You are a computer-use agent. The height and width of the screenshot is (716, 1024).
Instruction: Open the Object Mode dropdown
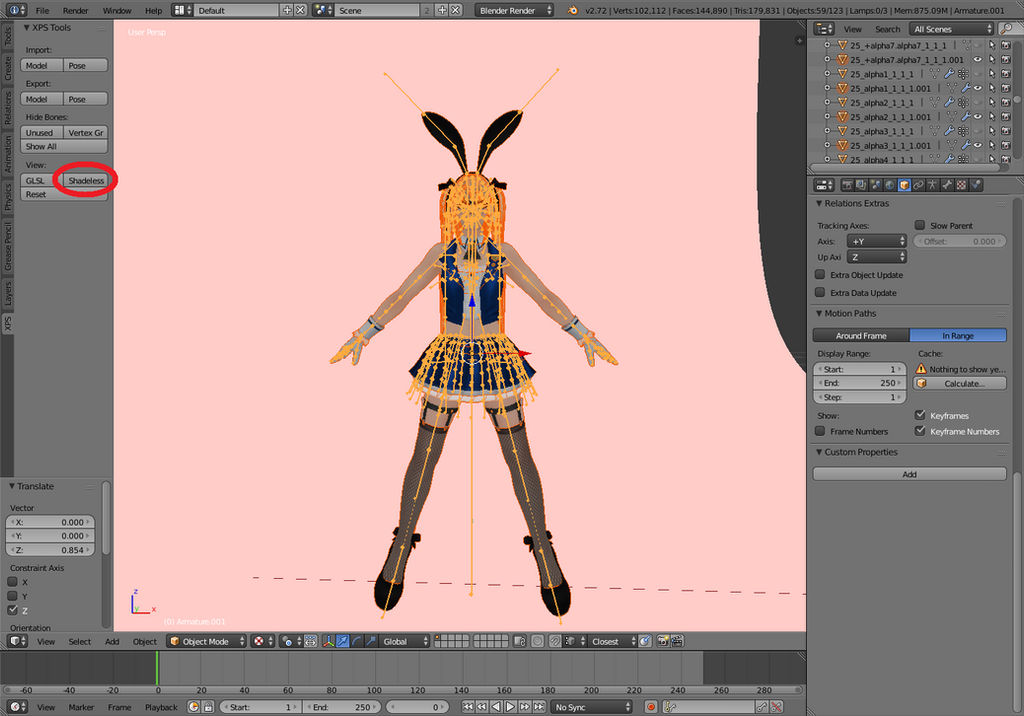coord(206,642)
